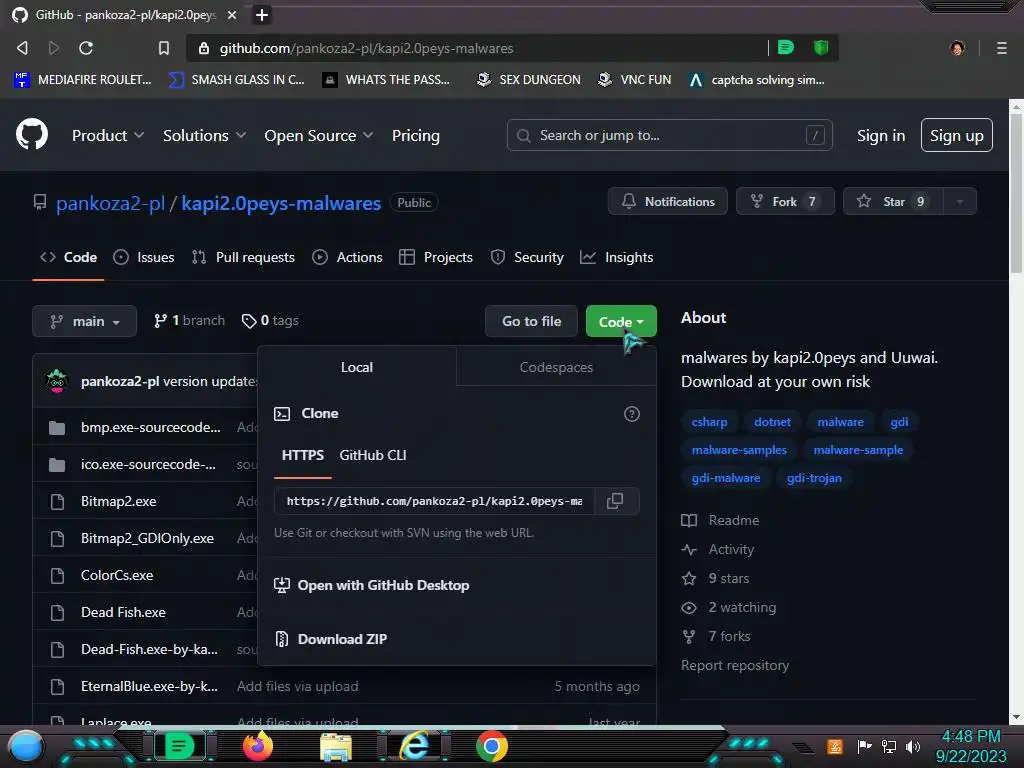Switch to the Issues tab
Viewport: 1024px width, 768px height.
point(144,257)
